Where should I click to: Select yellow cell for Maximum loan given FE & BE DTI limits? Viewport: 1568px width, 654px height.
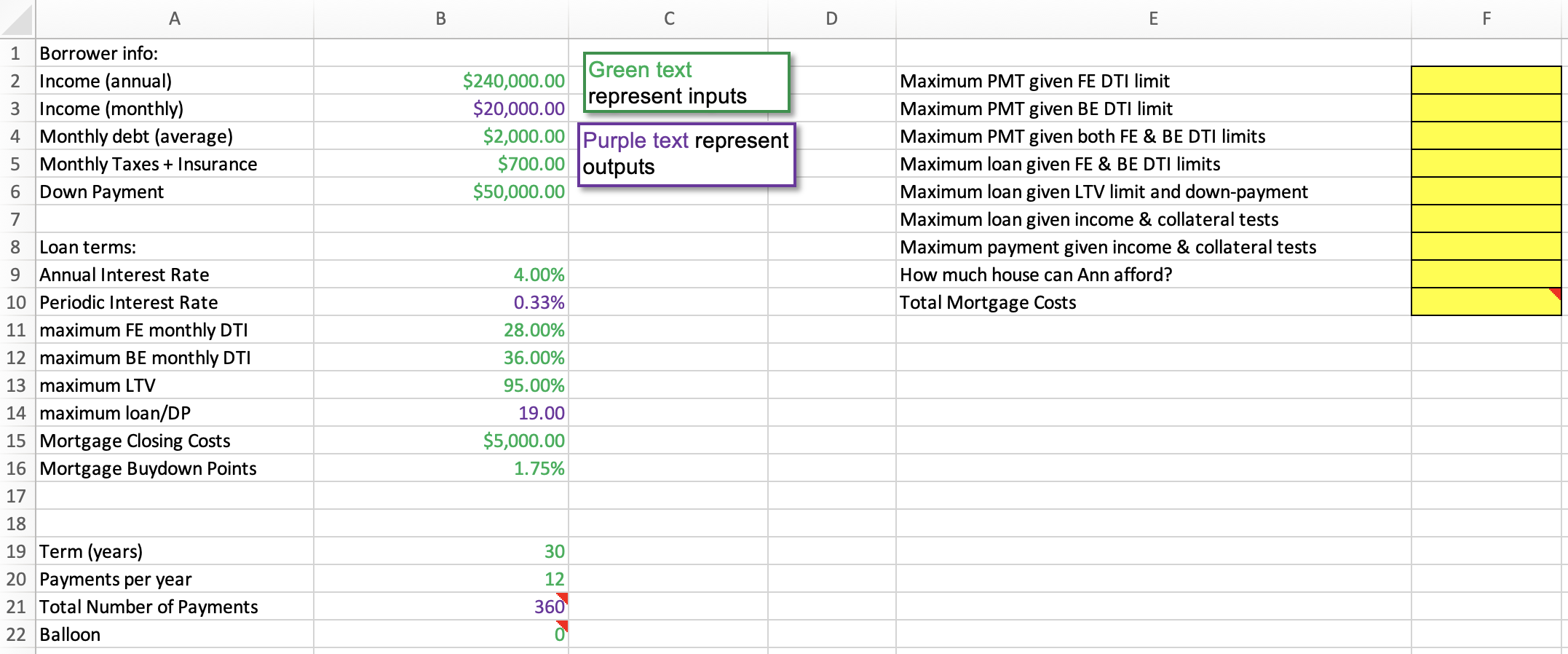click(1486, 164)
